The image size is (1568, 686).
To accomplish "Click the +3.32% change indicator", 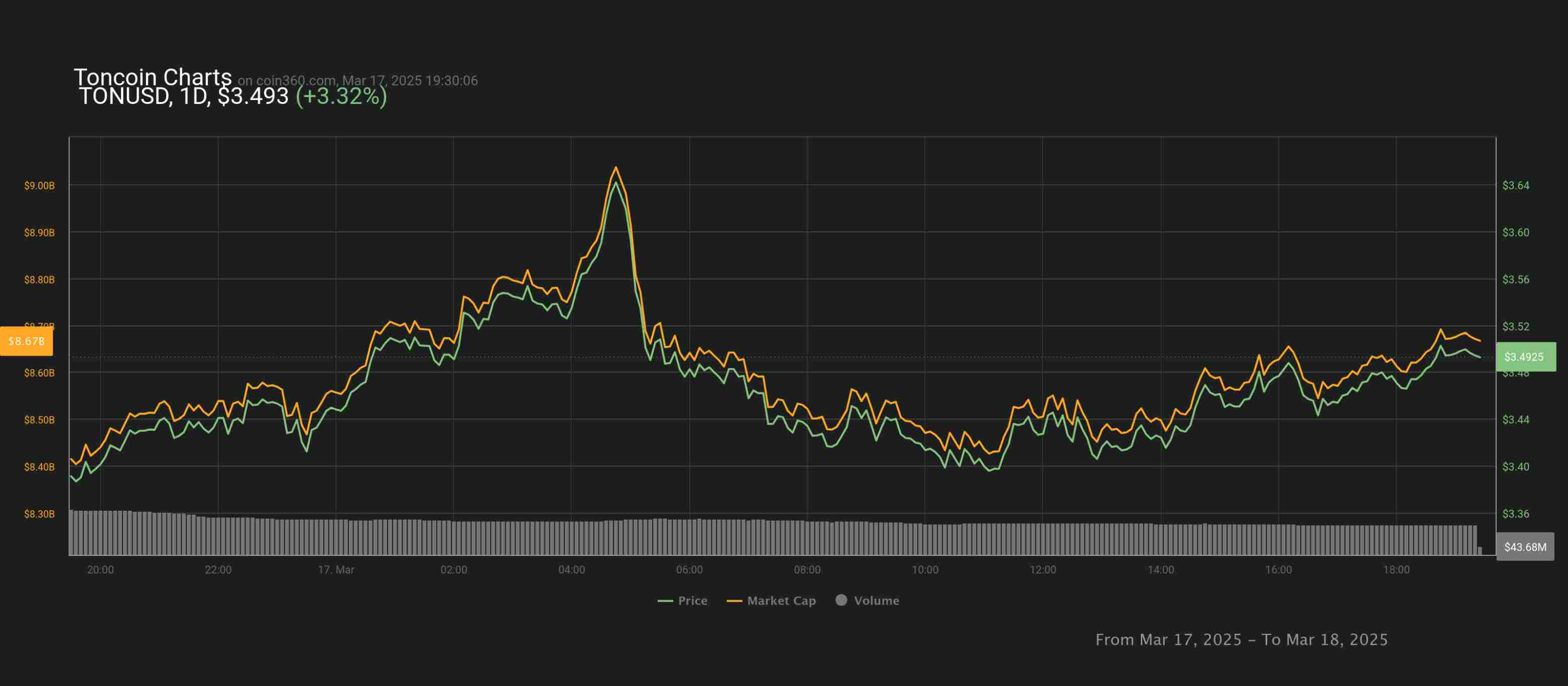I will pos(341,96).
